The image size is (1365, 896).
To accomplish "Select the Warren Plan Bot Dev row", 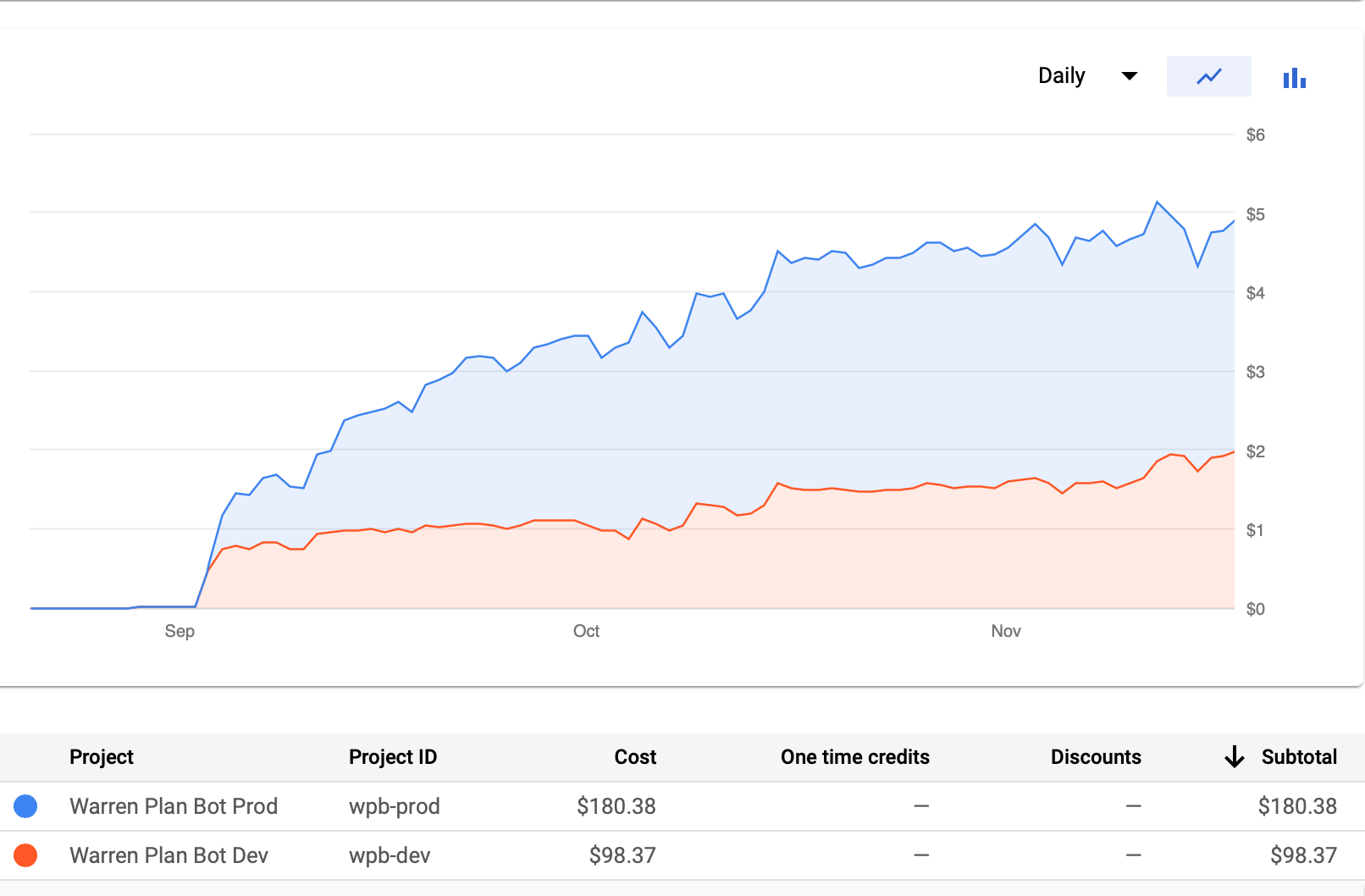I will (169, 855).
